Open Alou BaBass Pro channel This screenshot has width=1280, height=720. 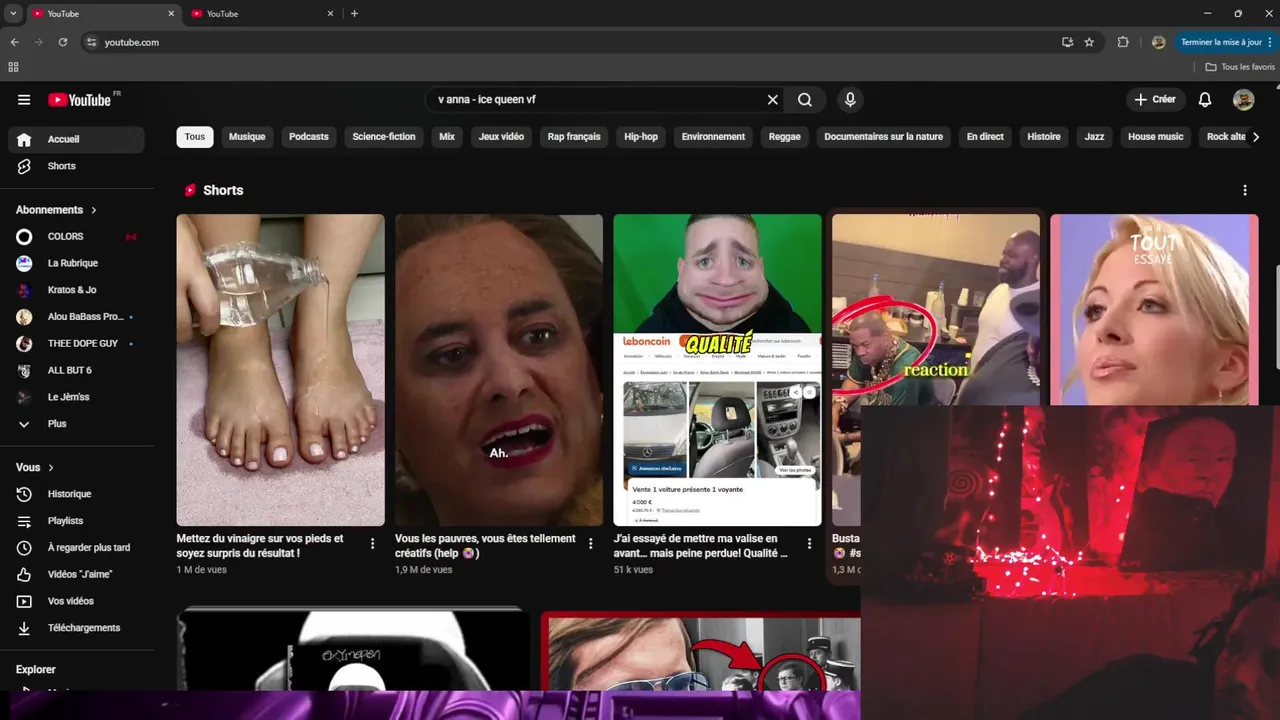point(76,317)
